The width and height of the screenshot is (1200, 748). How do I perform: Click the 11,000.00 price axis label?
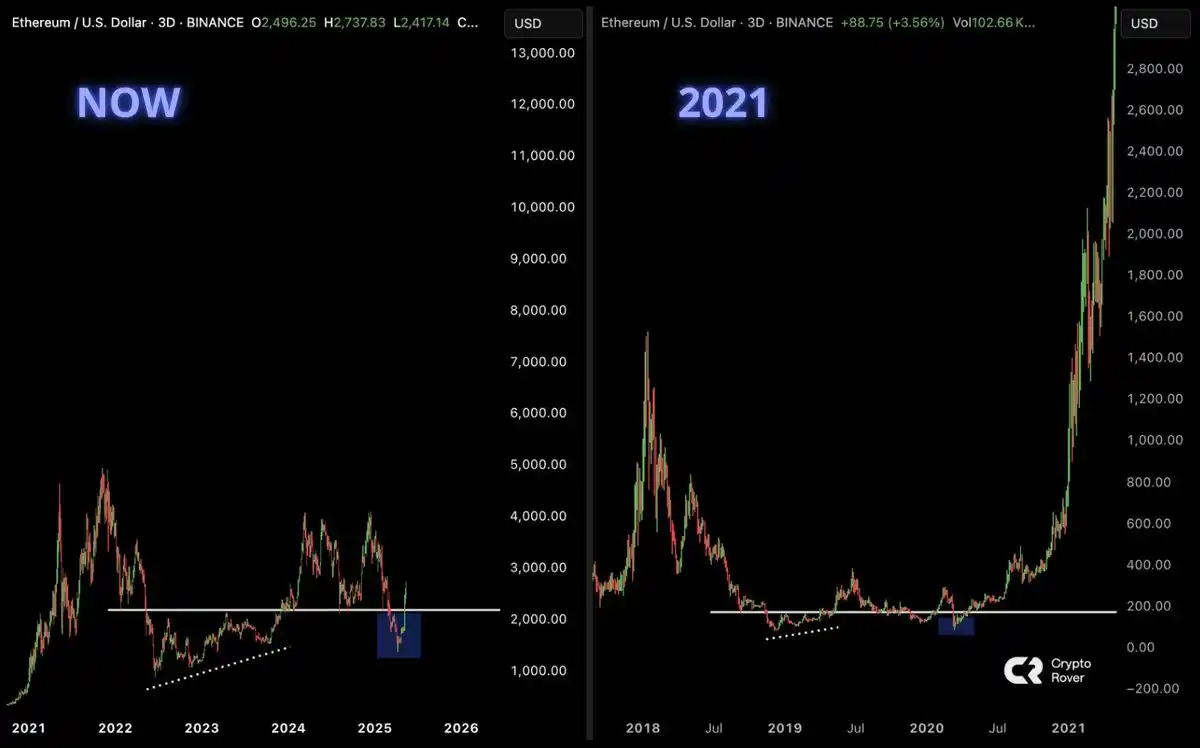point(541,155)
